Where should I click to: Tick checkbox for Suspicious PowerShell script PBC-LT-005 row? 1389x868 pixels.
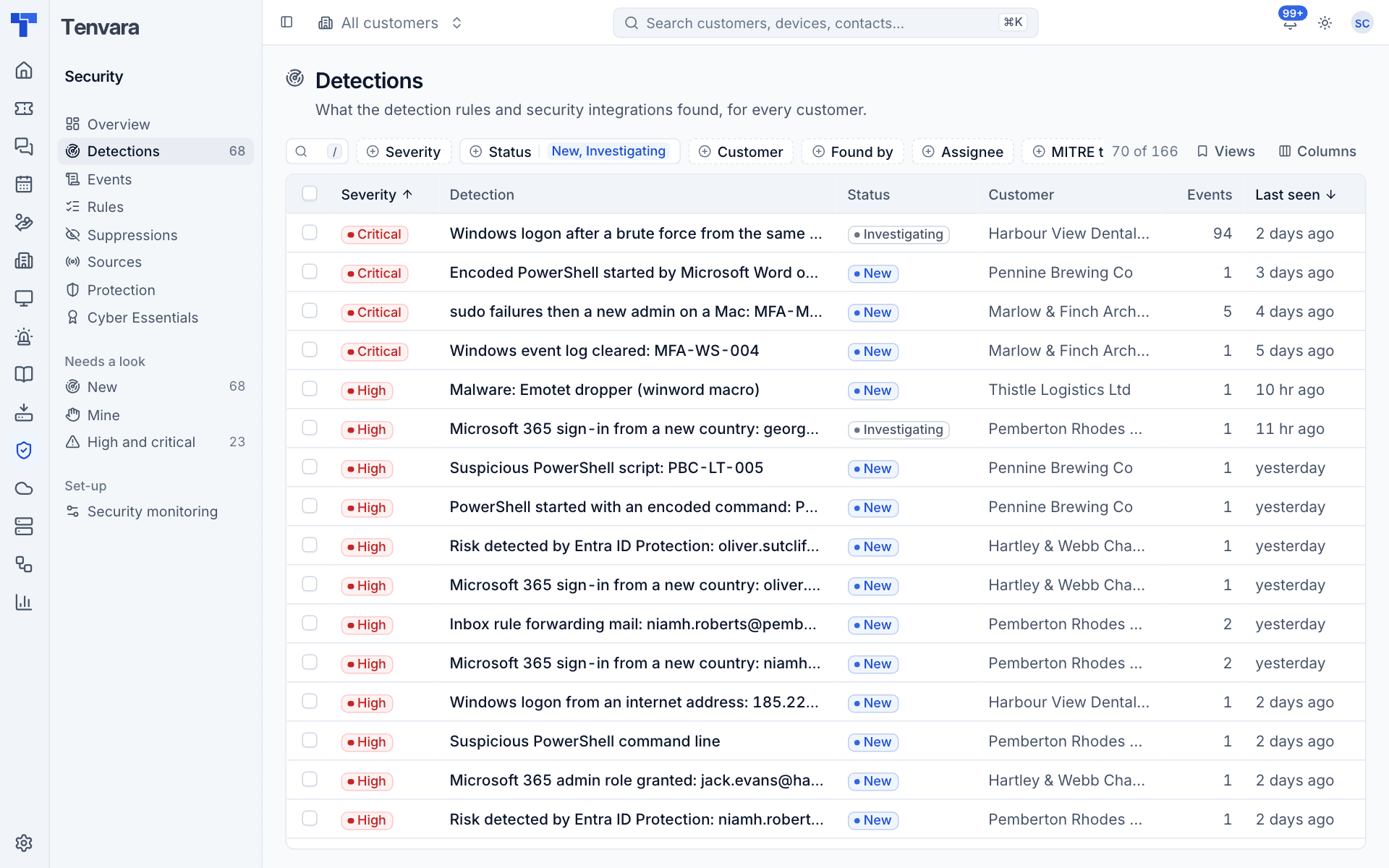tap(310, 467)
